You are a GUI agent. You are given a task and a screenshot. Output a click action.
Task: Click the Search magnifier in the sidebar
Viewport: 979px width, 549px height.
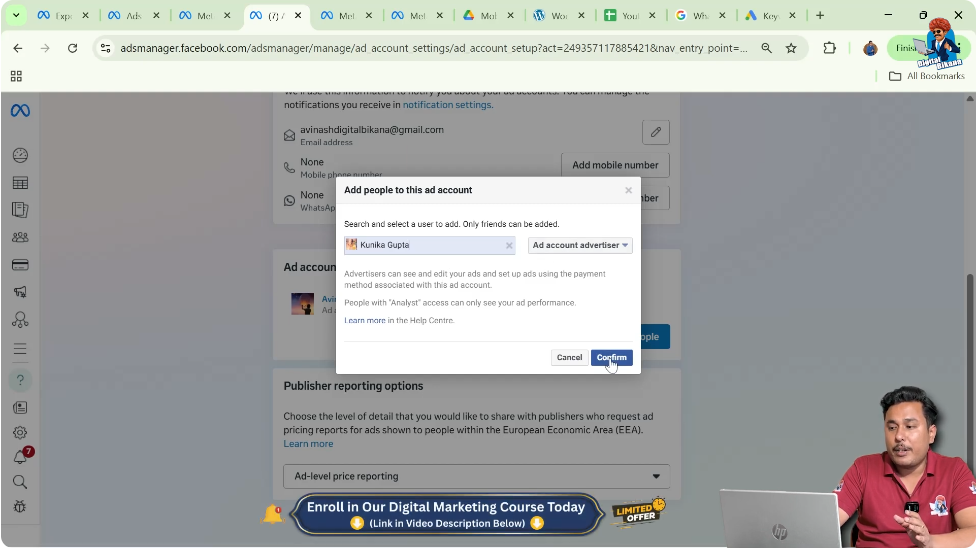[20, 482]
